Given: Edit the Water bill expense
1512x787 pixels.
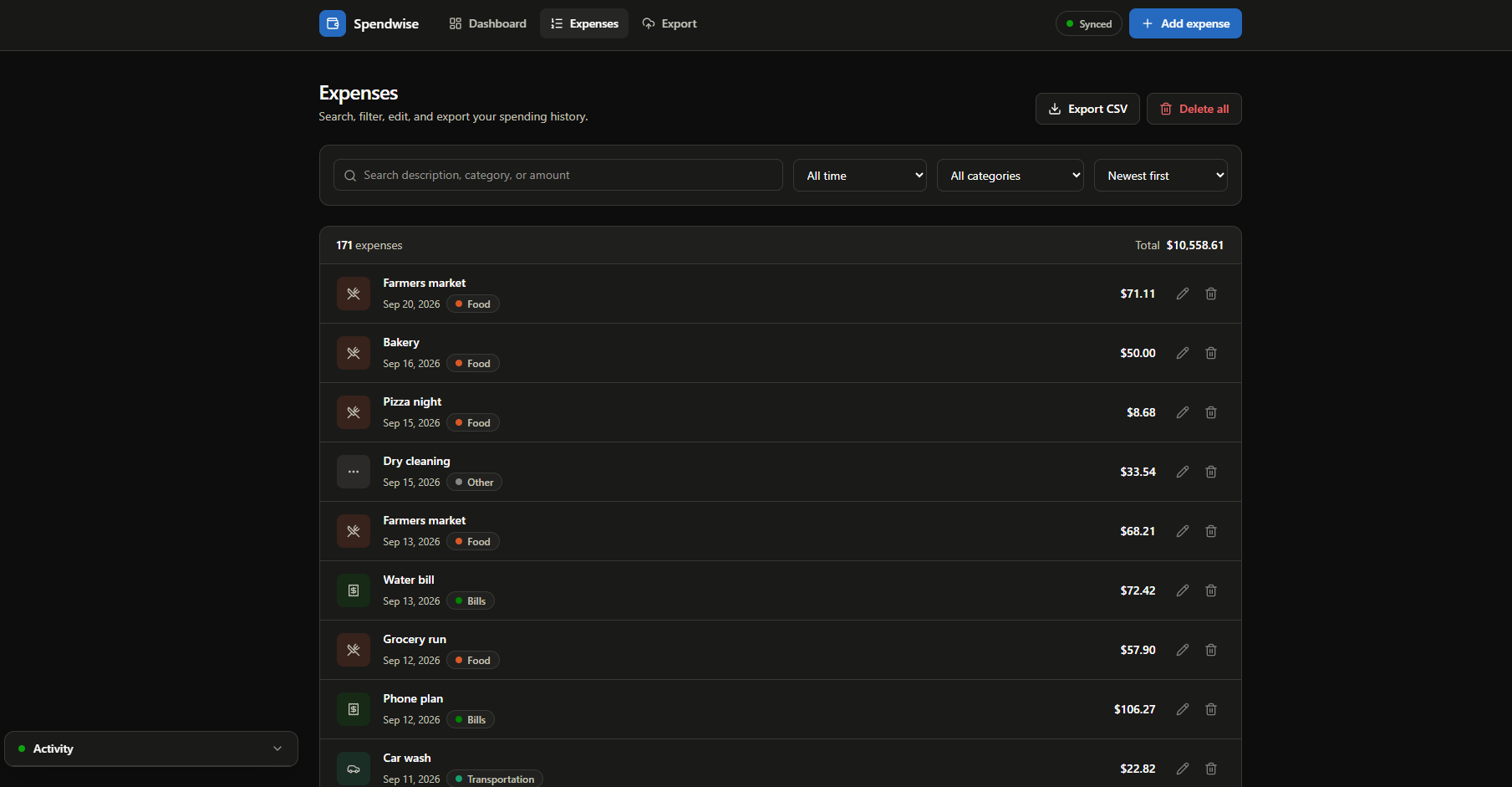Looking at the screenshot, I should pos(1183,590).
